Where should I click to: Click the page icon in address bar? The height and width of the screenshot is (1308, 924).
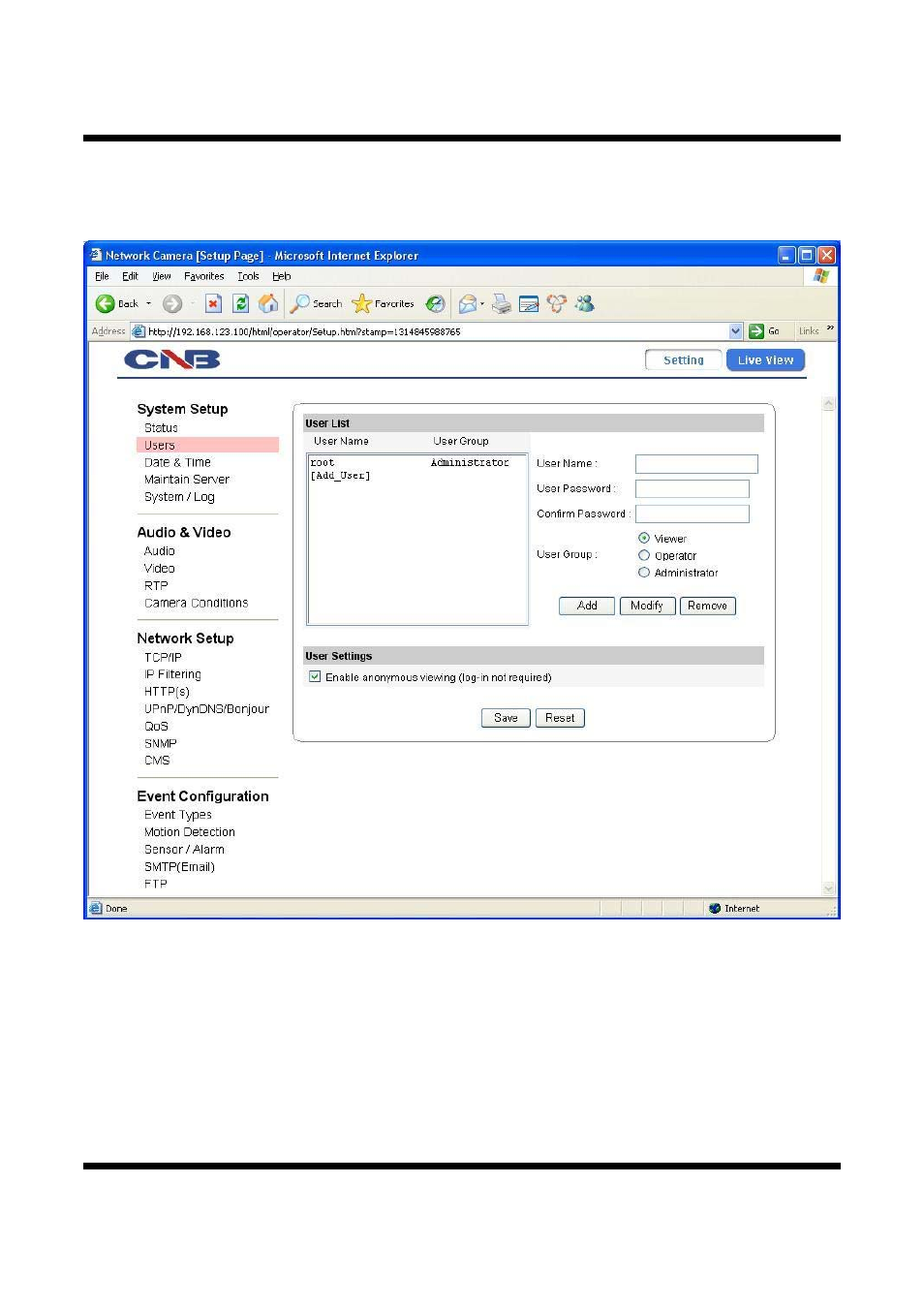tap(139, 331)
